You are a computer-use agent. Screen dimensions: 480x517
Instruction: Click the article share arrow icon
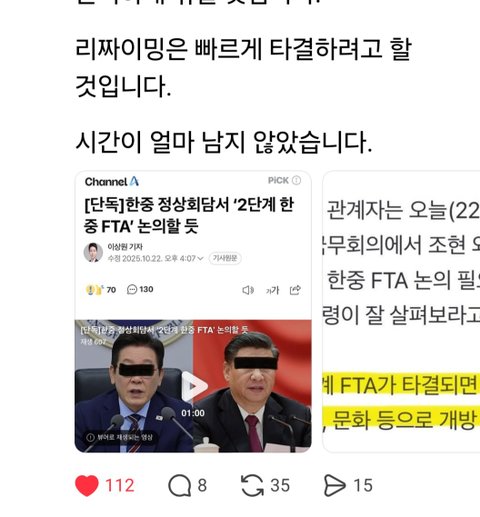[x=295, y=290]
